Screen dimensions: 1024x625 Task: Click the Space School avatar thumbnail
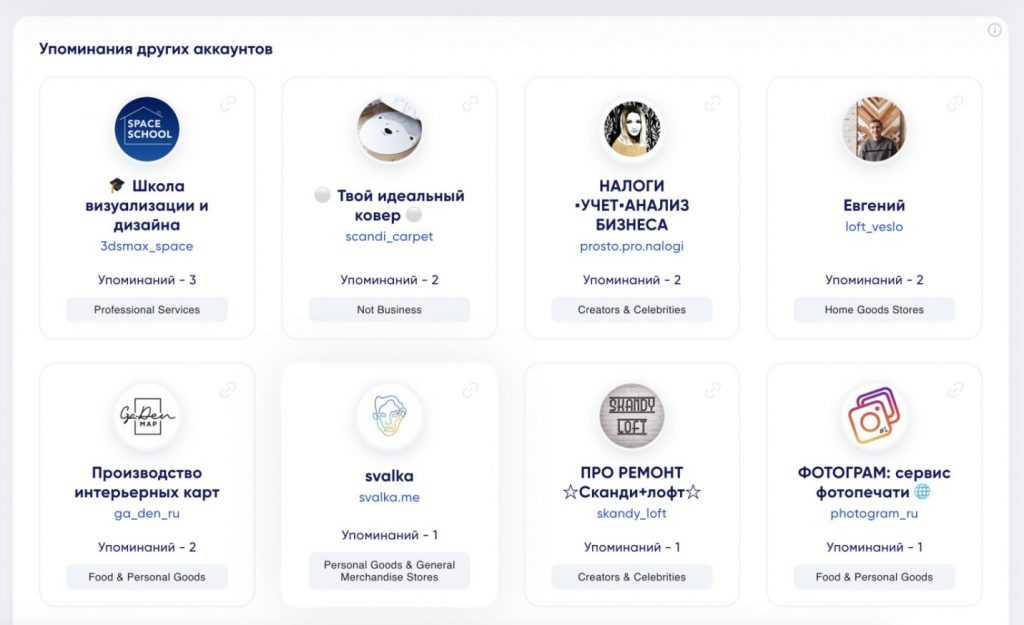tap(147, 129)
